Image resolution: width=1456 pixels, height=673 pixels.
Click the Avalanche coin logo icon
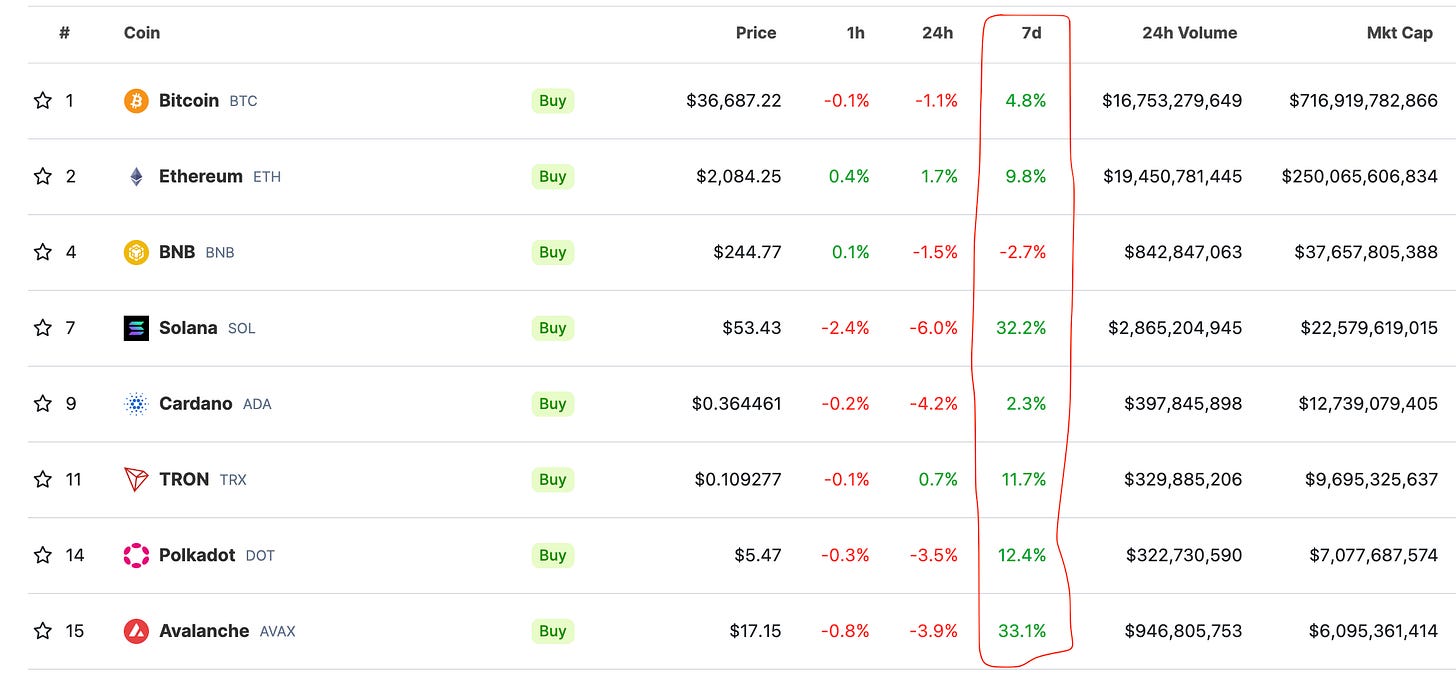[x=136, y=631]
